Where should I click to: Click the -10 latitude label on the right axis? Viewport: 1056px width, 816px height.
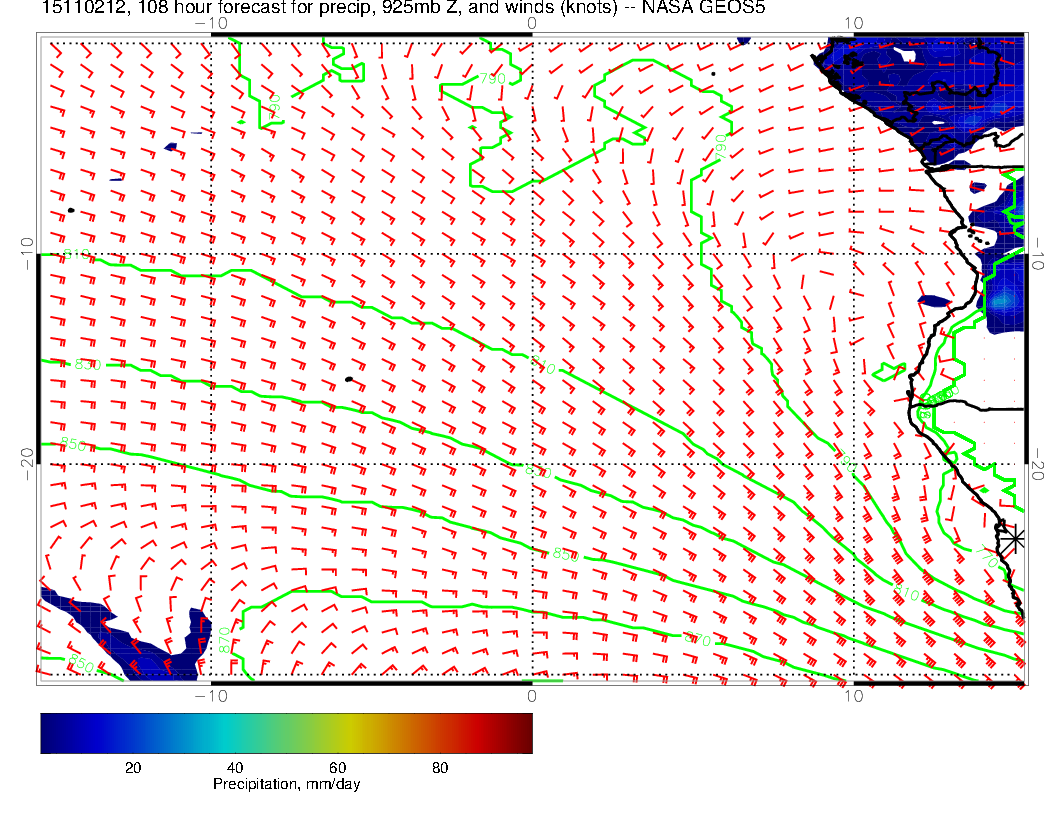[1039, 254]
